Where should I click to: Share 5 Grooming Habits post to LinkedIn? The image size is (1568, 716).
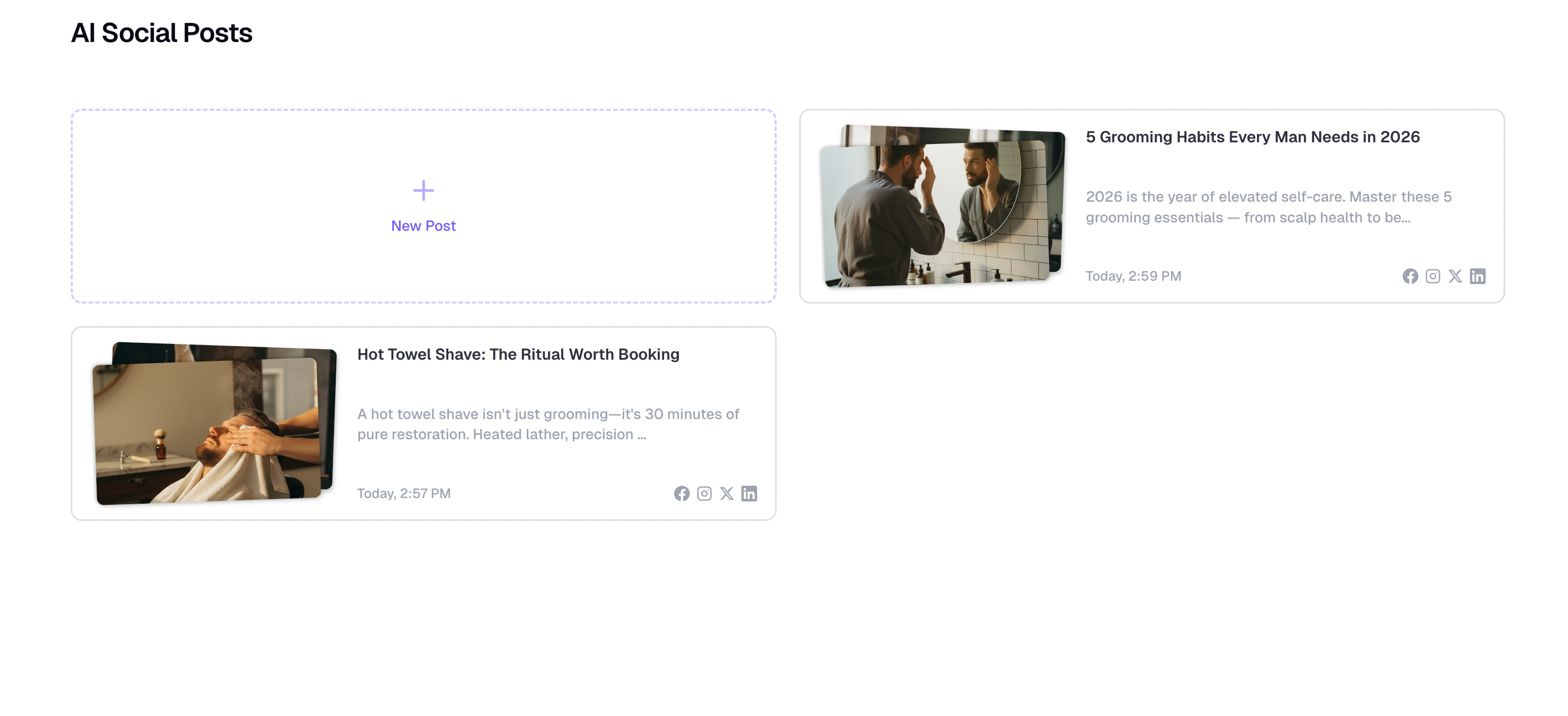click(1478, 276)
